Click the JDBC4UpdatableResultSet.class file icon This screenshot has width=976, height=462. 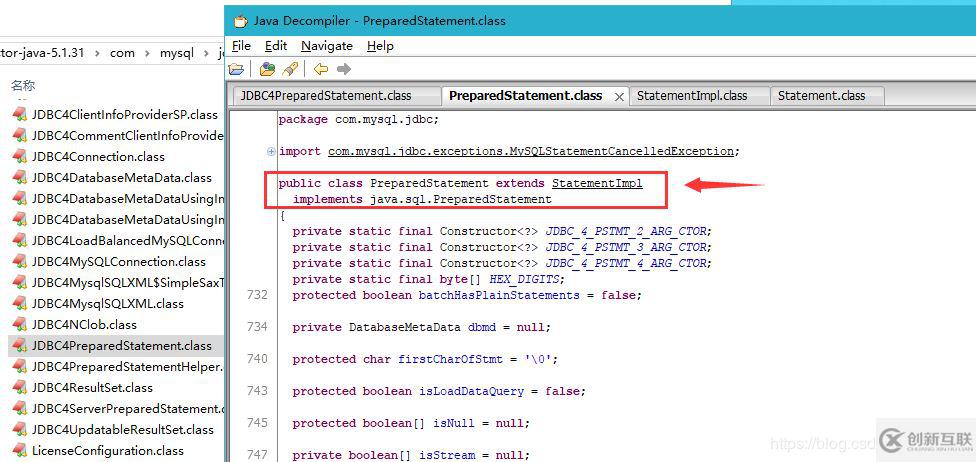click(x=19, y=430)
